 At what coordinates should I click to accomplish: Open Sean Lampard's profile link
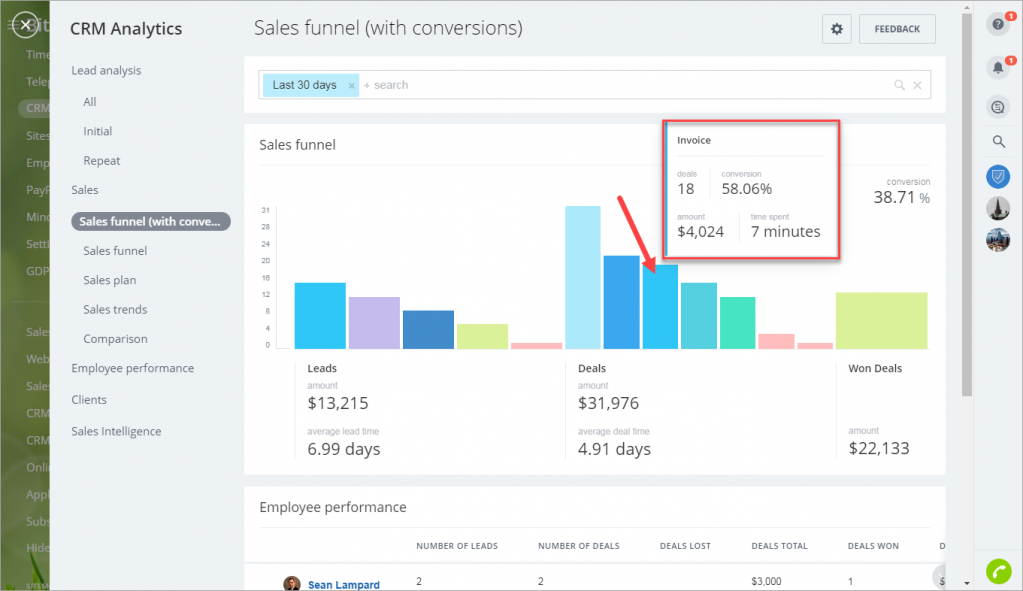343,585
